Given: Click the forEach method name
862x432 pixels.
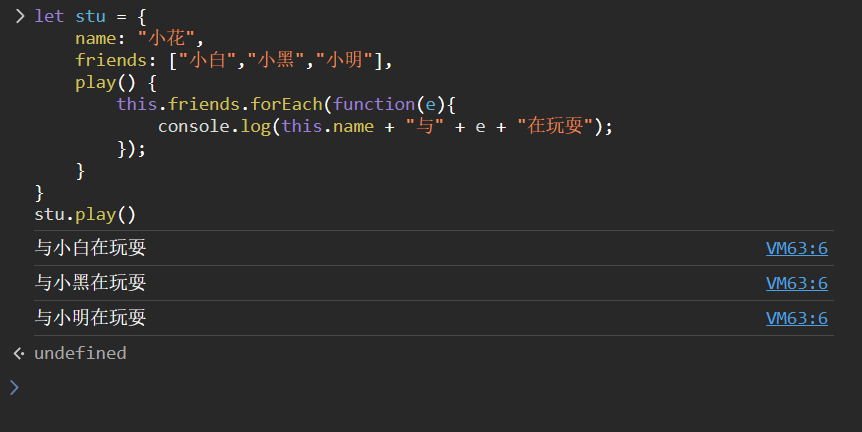Looking at the screenshot, I should click(x=294, y=104).
